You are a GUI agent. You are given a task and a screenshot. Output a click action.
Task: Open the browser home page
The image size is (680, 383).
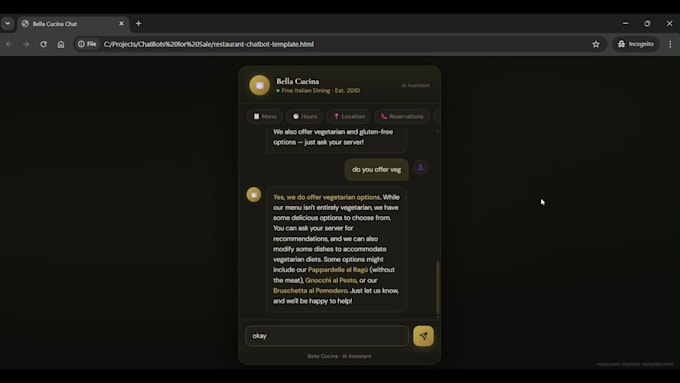click(x=61, y=44)
